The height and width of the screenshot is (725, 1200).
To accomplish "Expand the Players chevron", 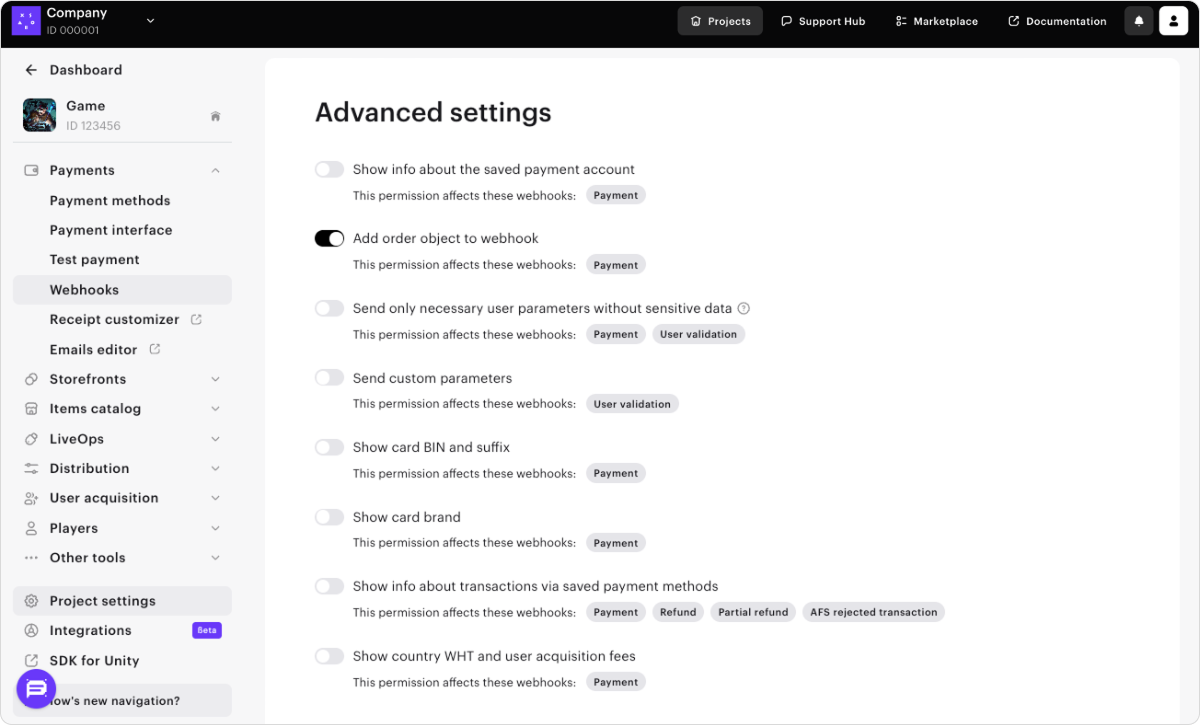I will point(216,528).
